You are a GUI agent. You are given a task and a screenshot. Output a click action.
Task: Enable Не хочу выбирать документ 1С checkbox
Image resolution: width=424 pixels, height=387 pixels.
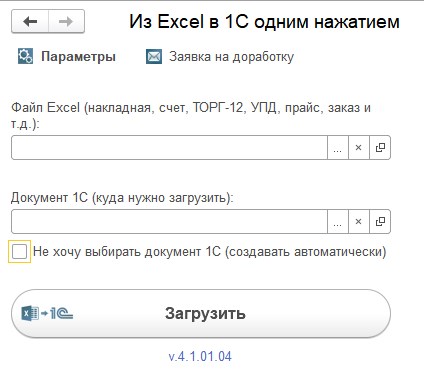point(19,251)
